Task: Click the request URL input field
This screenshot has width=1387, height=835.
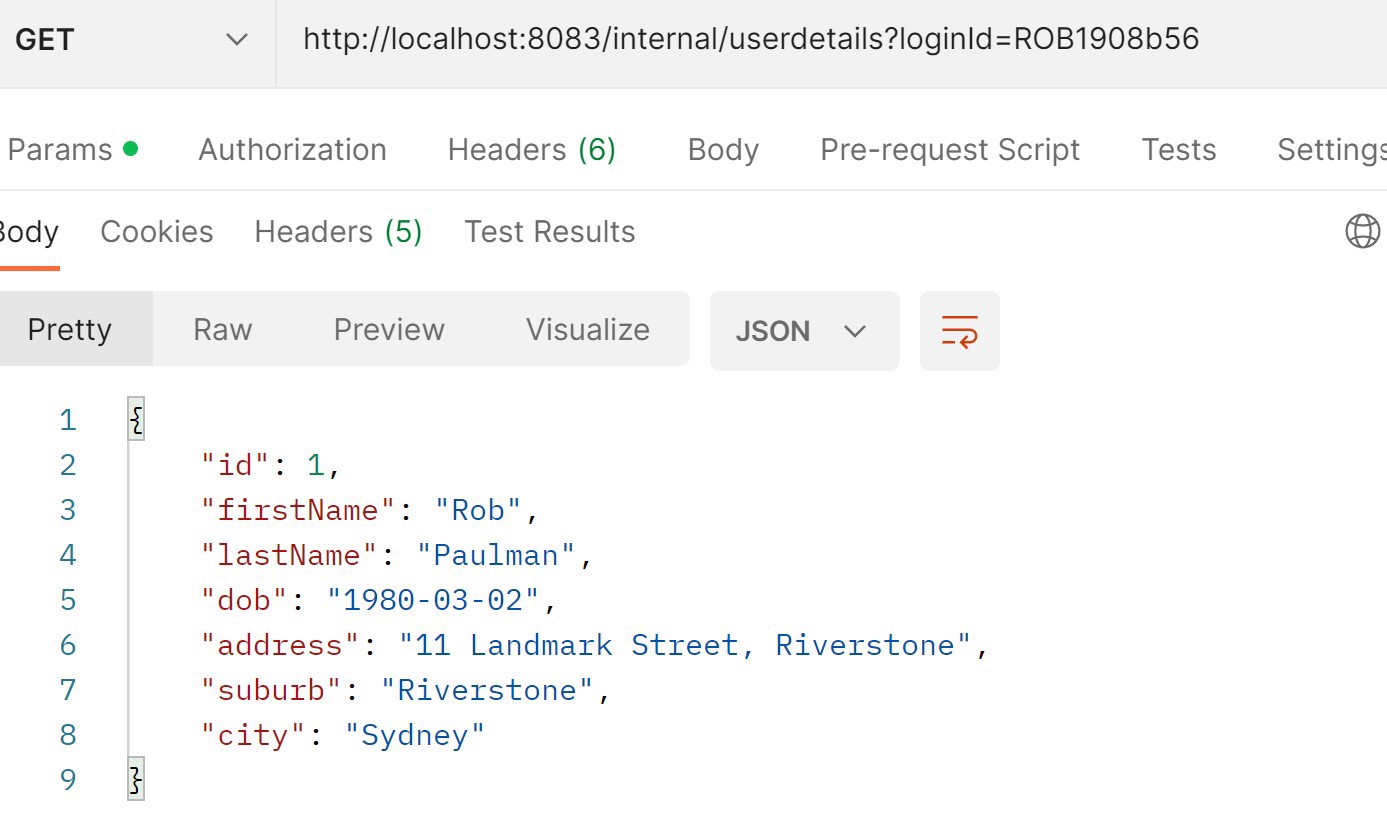Action: point(832,40)
